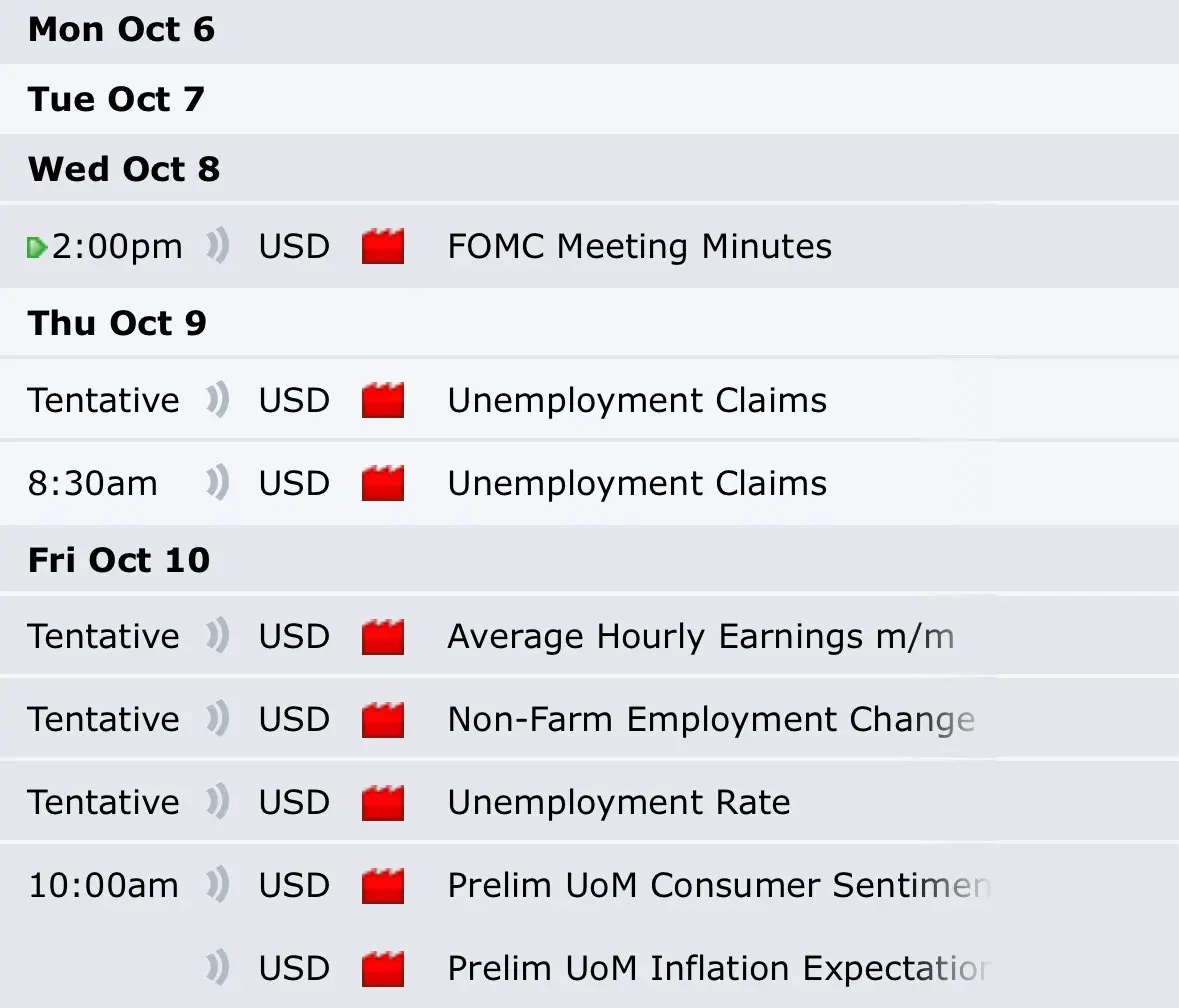Viewport: 1179px width, 1008px height.
Task: Click red impact icon for Average Hourly Earnings
Action: [383, 637]
